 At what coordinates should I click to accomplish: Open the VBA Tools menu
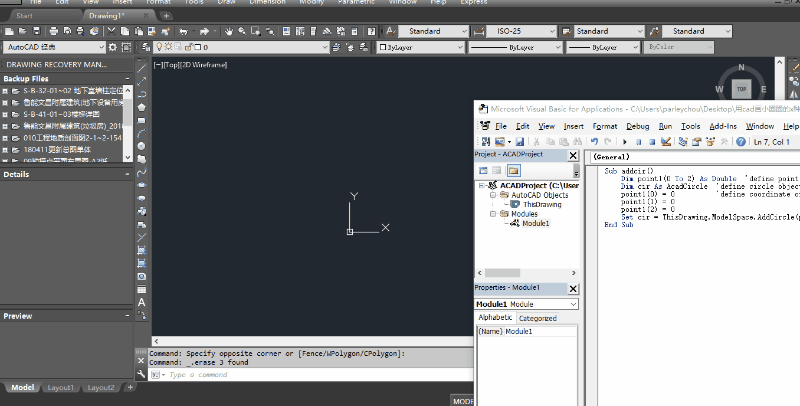point(690,126)
